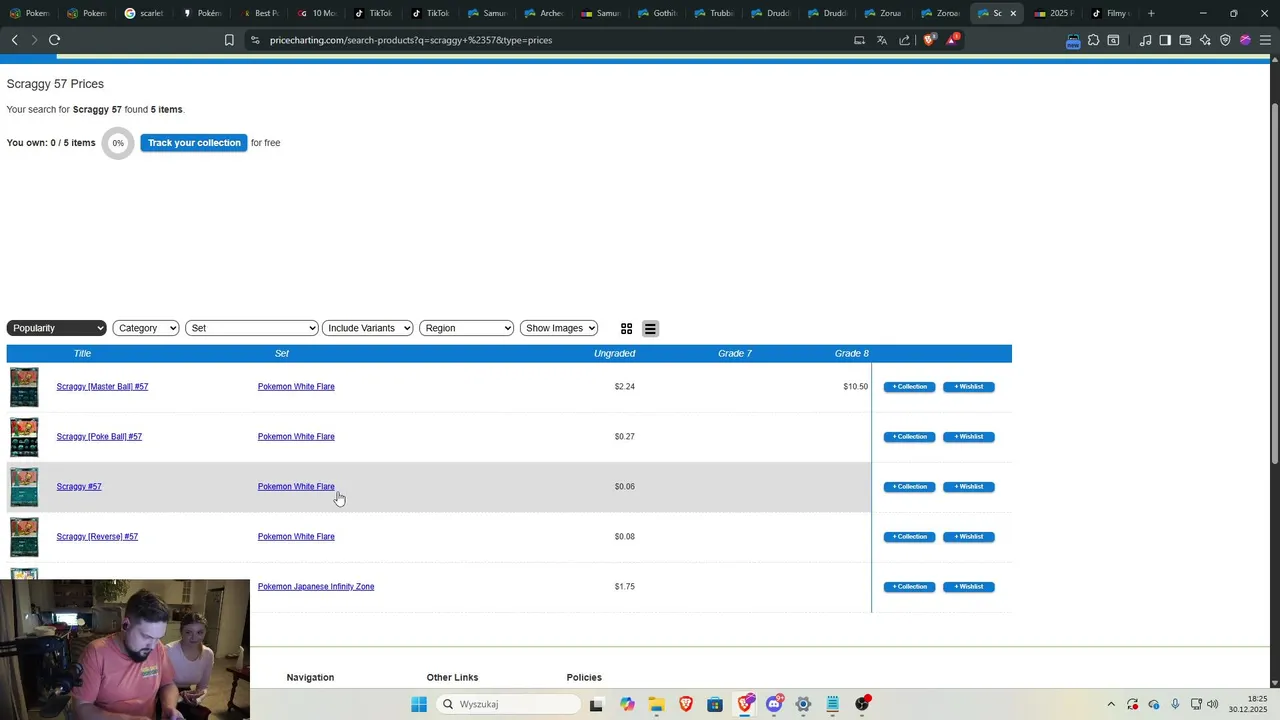Image resolution: width=1280 pixels, height=720 pixels.
Task: Reload the PriceCharting page
Action: pos(54,40)
